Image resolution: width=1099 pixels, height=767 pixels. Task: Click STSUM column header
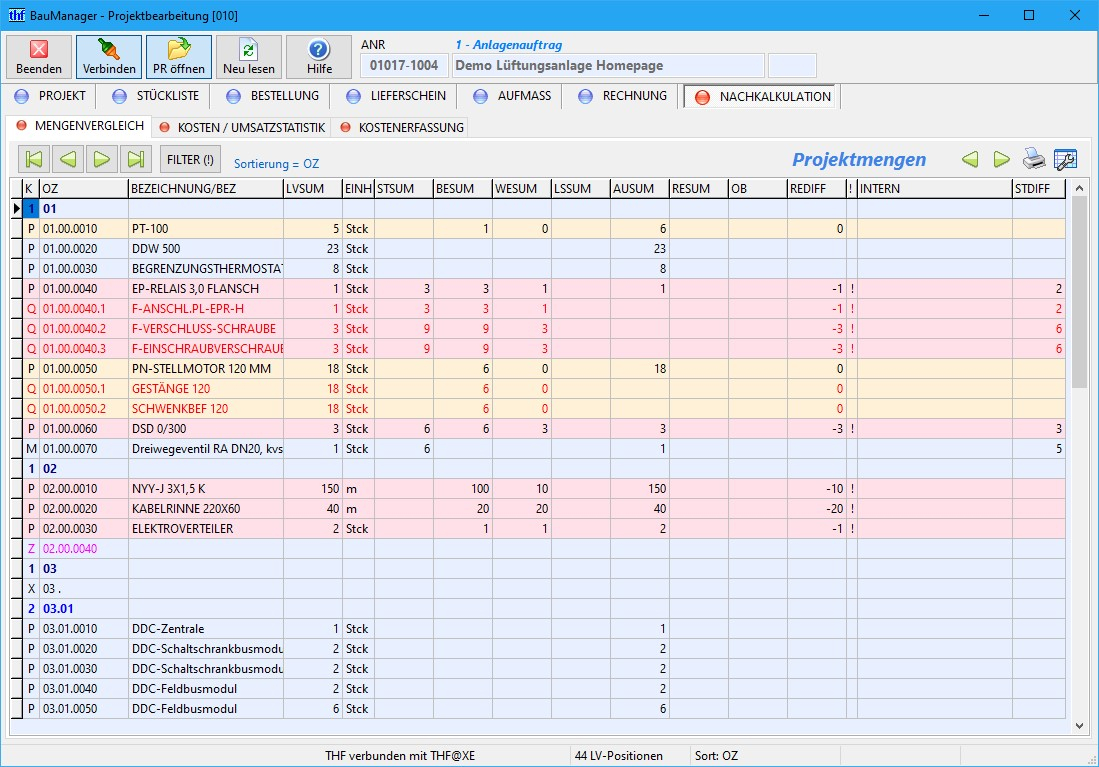coord(404,189)
